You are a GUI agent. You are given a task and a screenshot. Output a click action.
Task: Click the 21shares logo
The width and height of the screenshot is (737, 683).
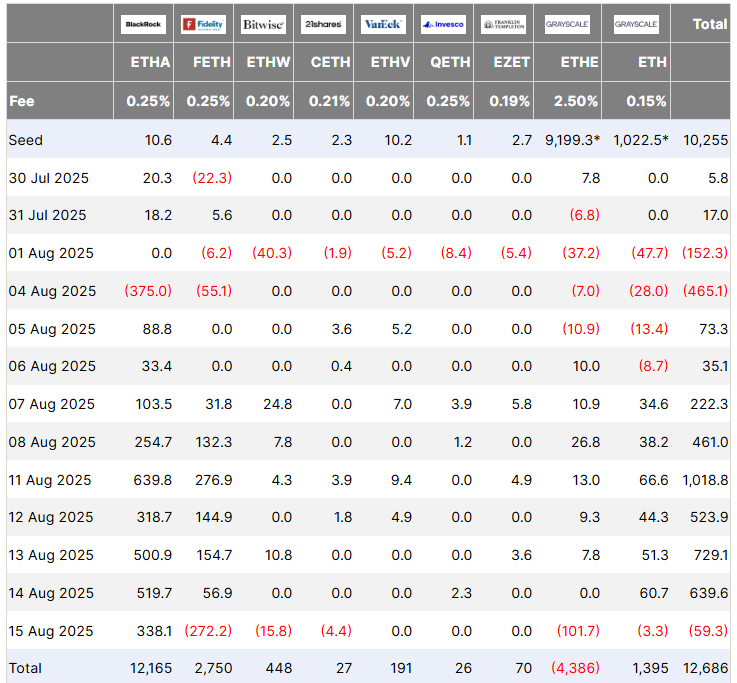pyautogui.click(x=323, y=24)
